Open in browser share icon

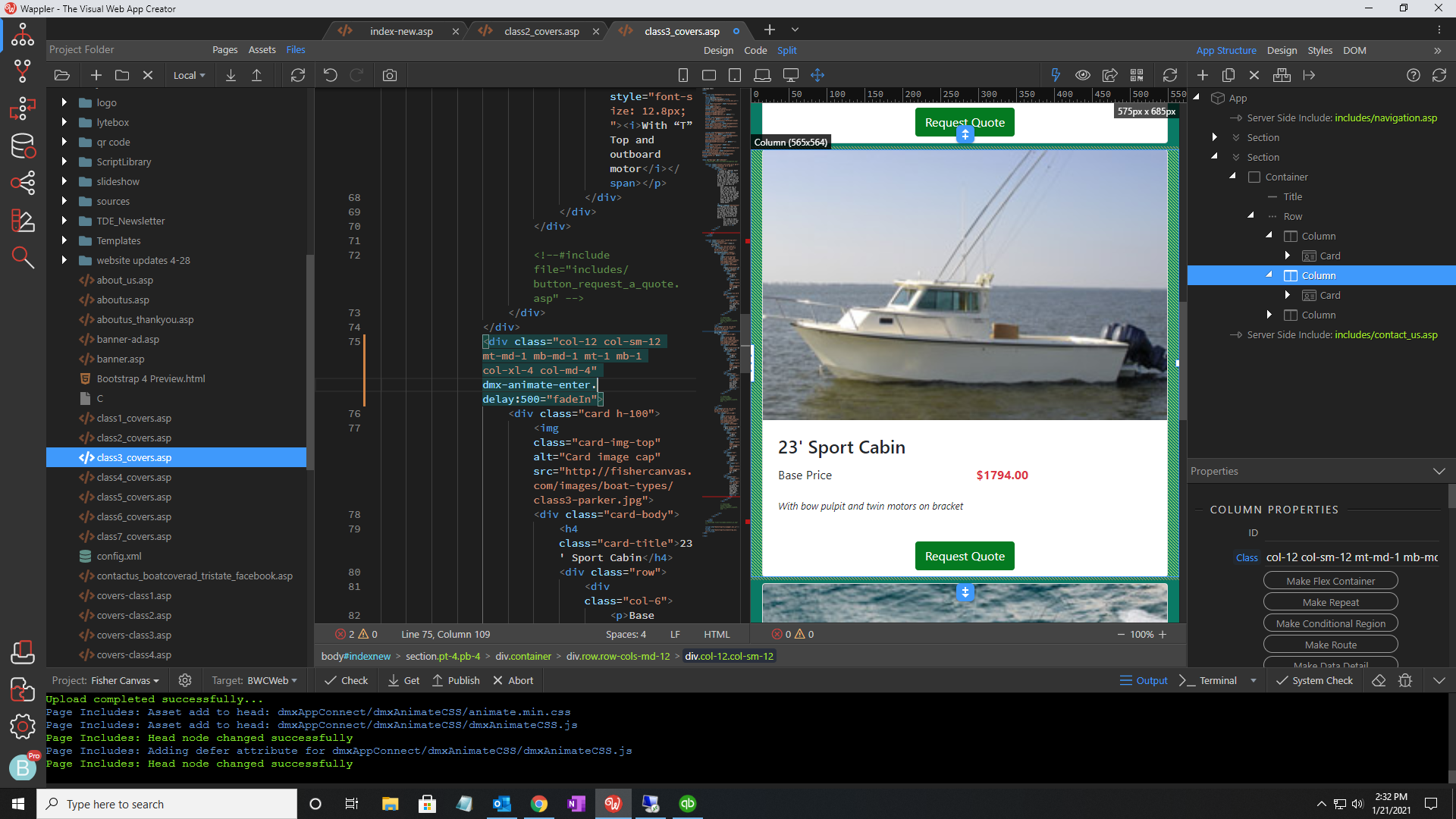[x=1109, y=75]
